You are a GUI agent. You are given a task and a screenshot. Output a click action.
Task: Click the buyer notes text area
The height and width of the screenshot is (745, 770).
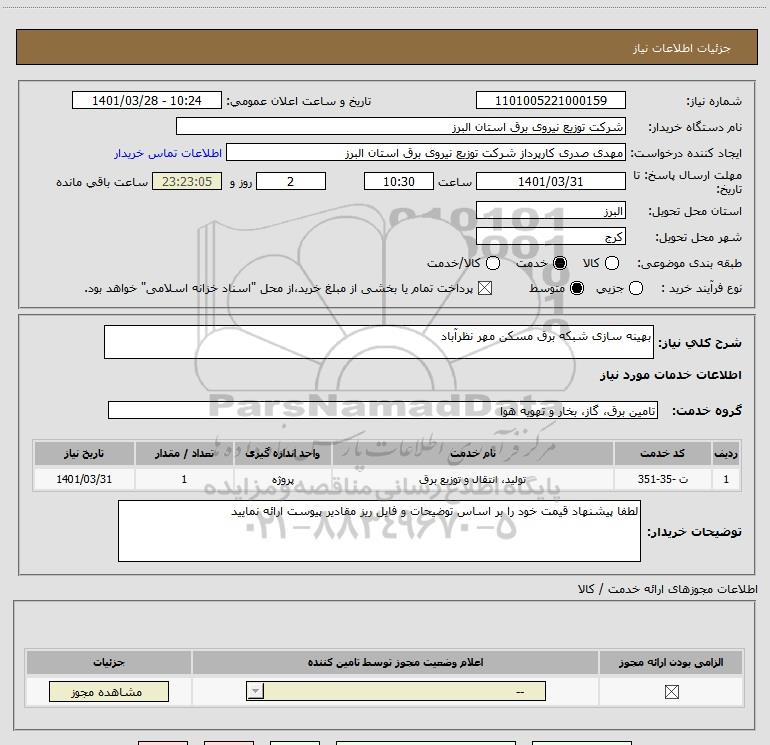point(379,530)
